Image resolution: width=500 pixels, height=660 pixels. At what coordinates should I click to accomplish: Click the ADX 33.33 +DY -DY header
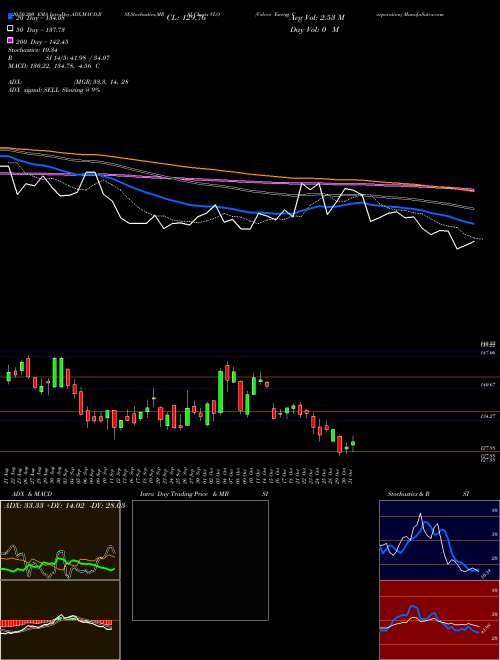63,505
